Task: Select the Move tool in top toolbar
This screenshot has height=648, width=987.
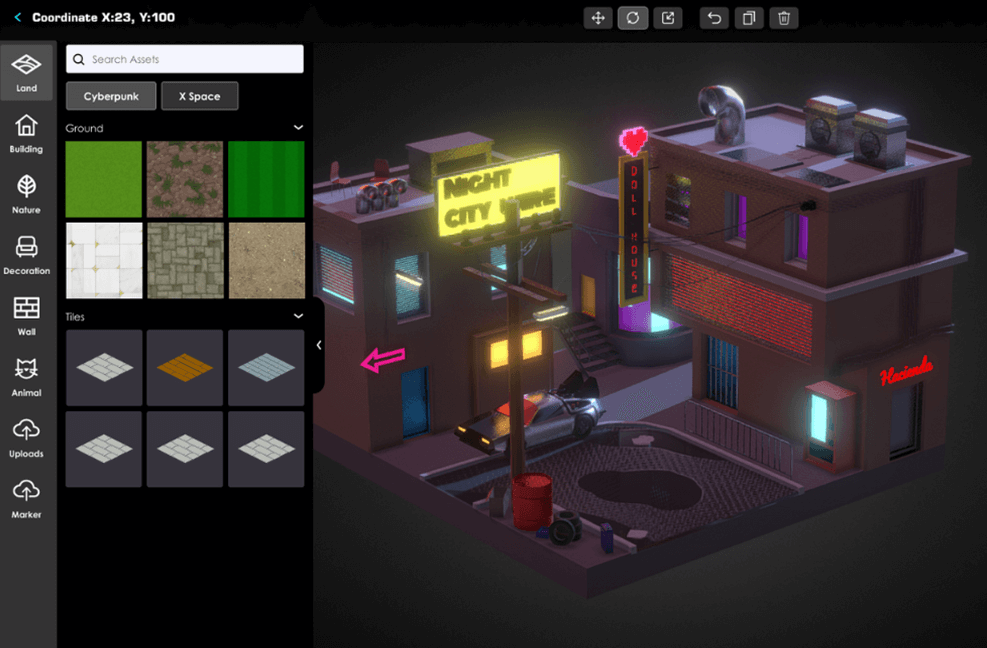Action: click(x=598, y=18)
